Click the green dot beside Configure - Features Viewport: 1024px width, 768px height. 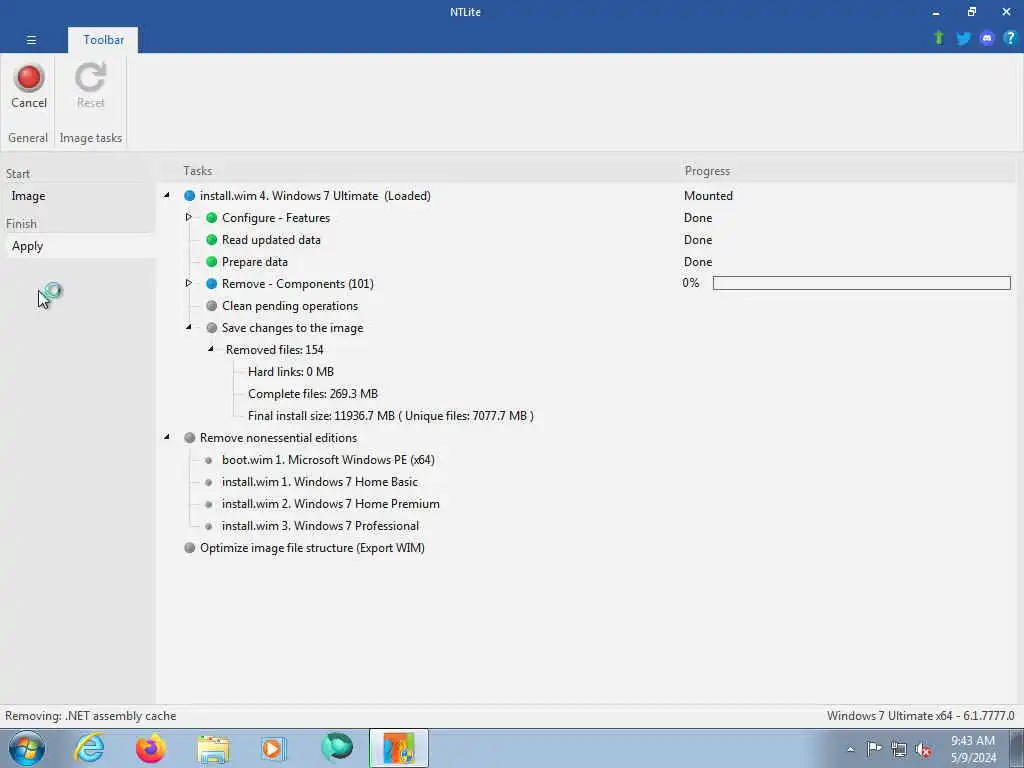(x=212, y=218)
